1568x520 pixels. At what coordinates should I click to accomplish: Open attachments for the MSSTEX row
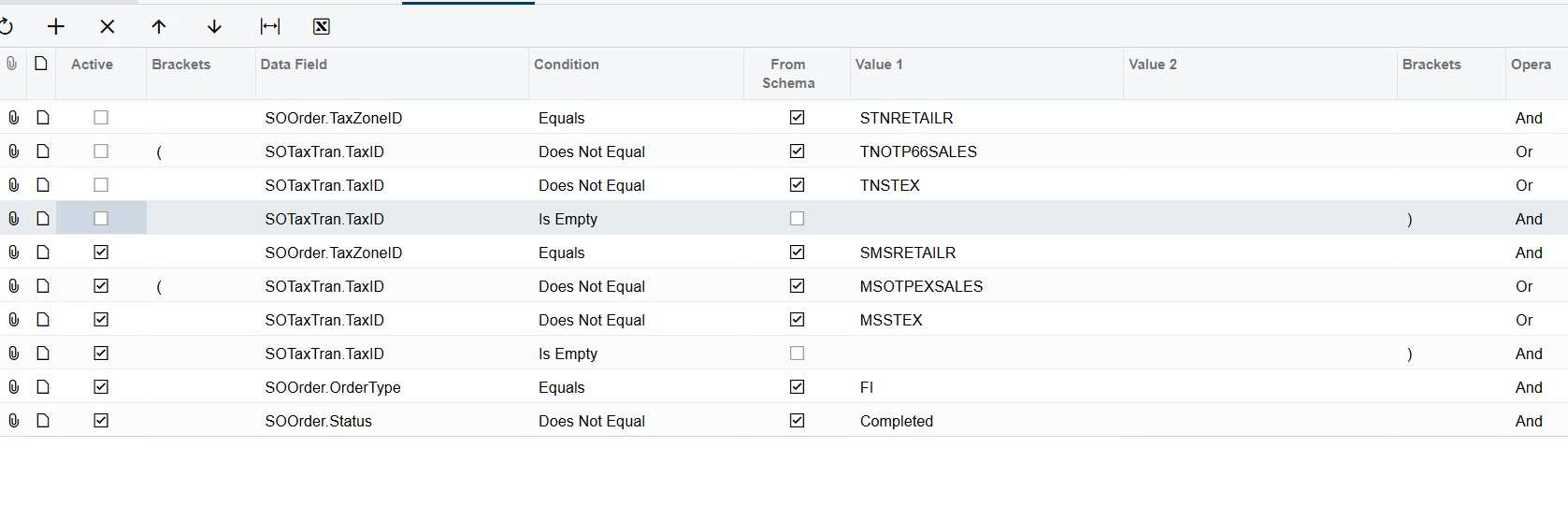click(x=13, y=320)
